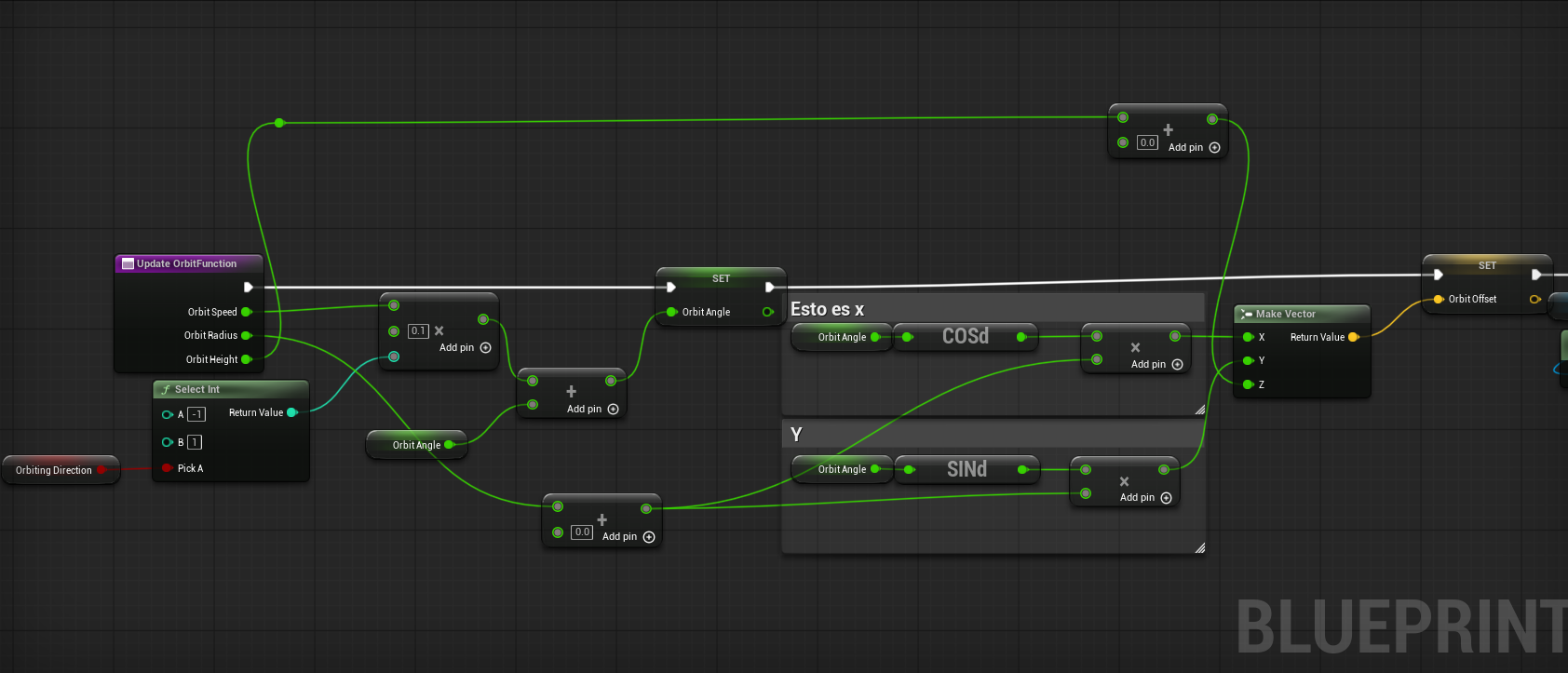Select the Select Int node header
The width and height of the screenshot is (1568, 673).
click(x=231, y=389)
